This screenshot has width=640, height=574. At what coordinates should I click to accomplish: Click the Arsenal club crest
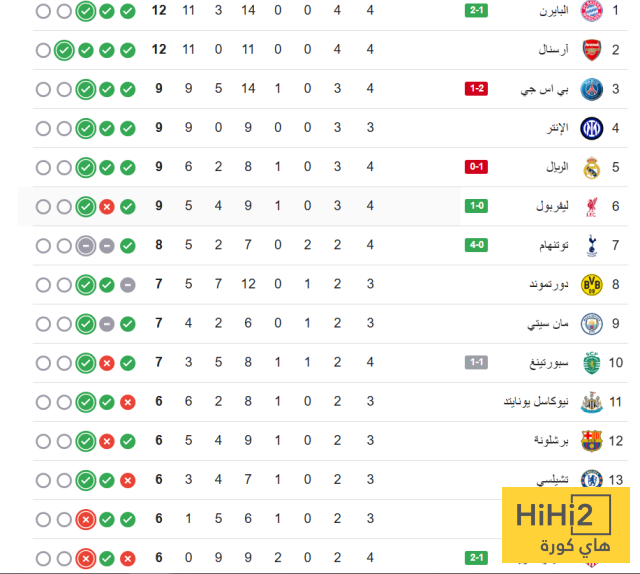point(592,50)
